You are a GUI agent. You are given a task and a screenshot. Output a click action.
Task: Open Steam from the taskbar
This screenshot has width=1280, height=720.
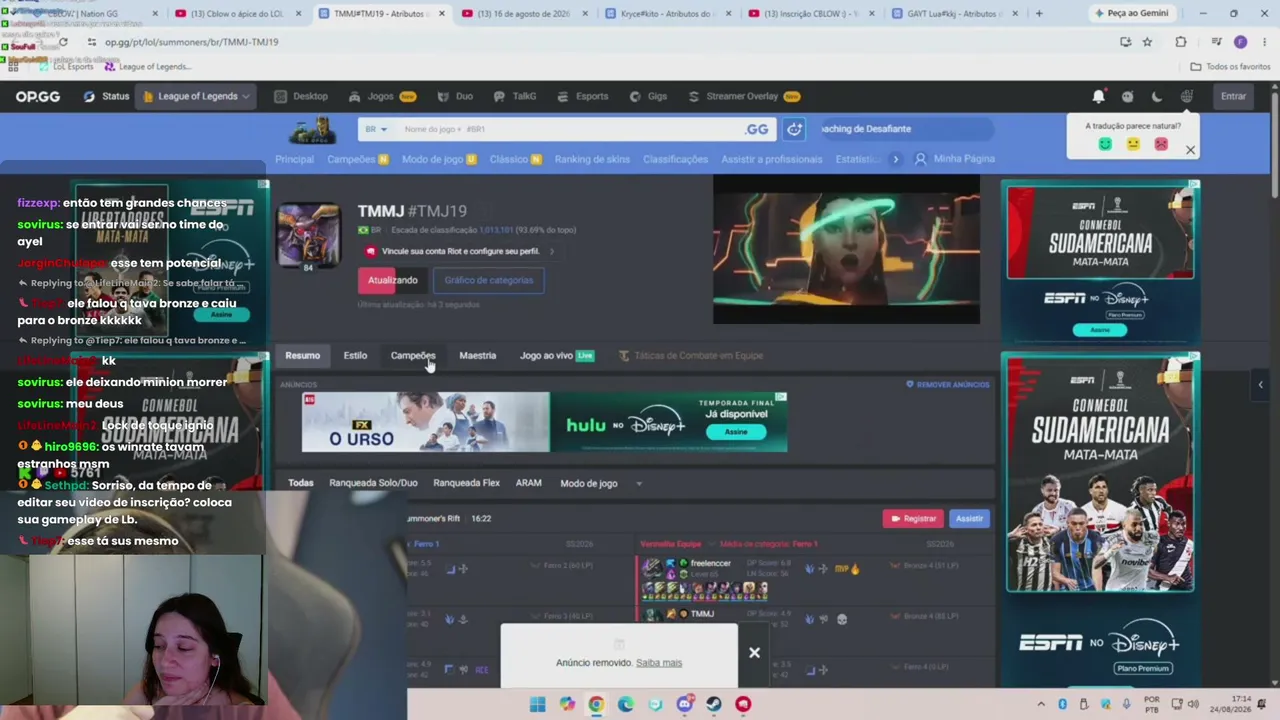pos(713,704)
